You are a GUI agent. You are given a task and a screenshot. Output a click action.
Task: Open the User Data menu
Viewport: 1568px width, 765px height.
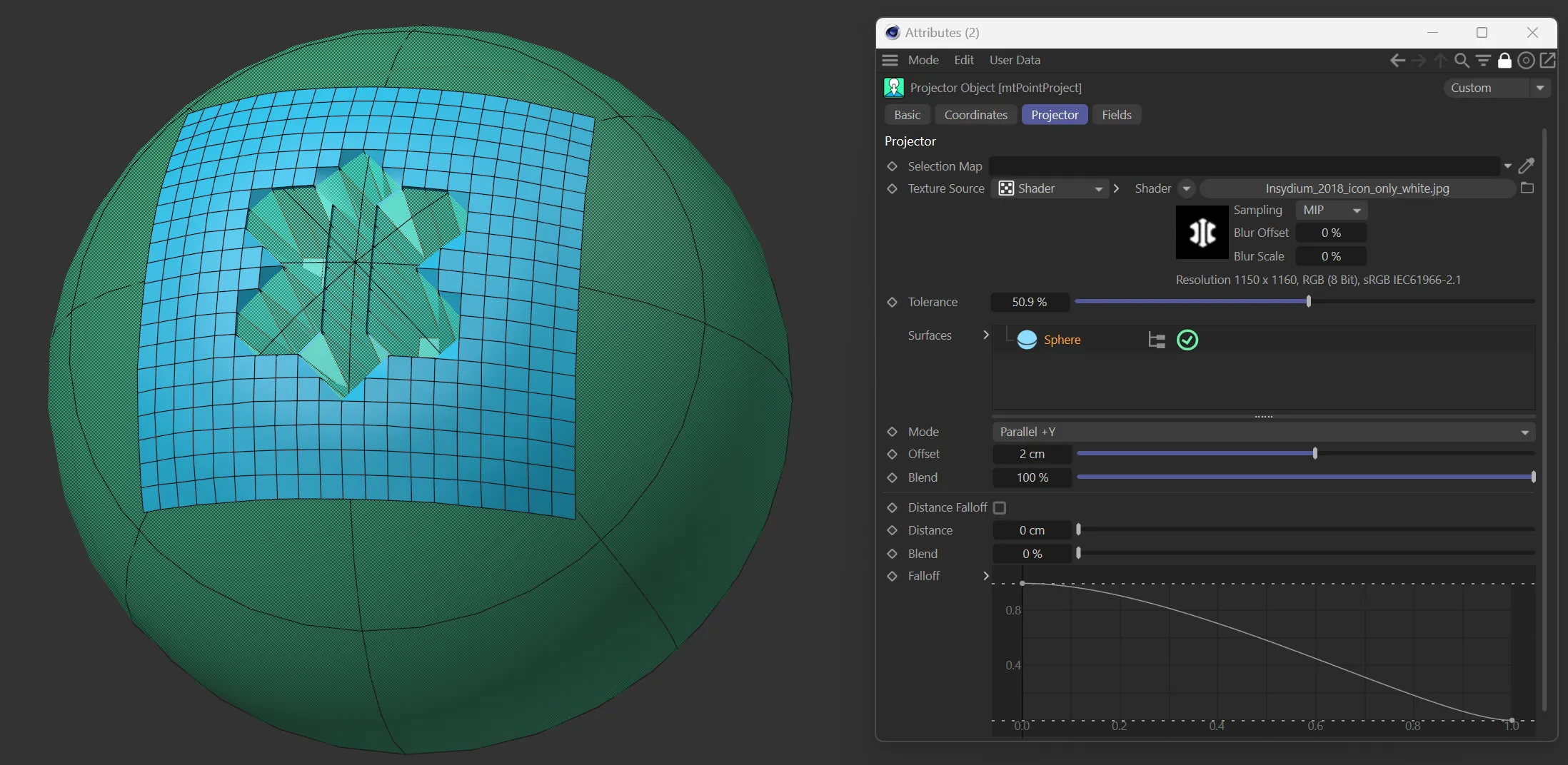(1014, 61)
